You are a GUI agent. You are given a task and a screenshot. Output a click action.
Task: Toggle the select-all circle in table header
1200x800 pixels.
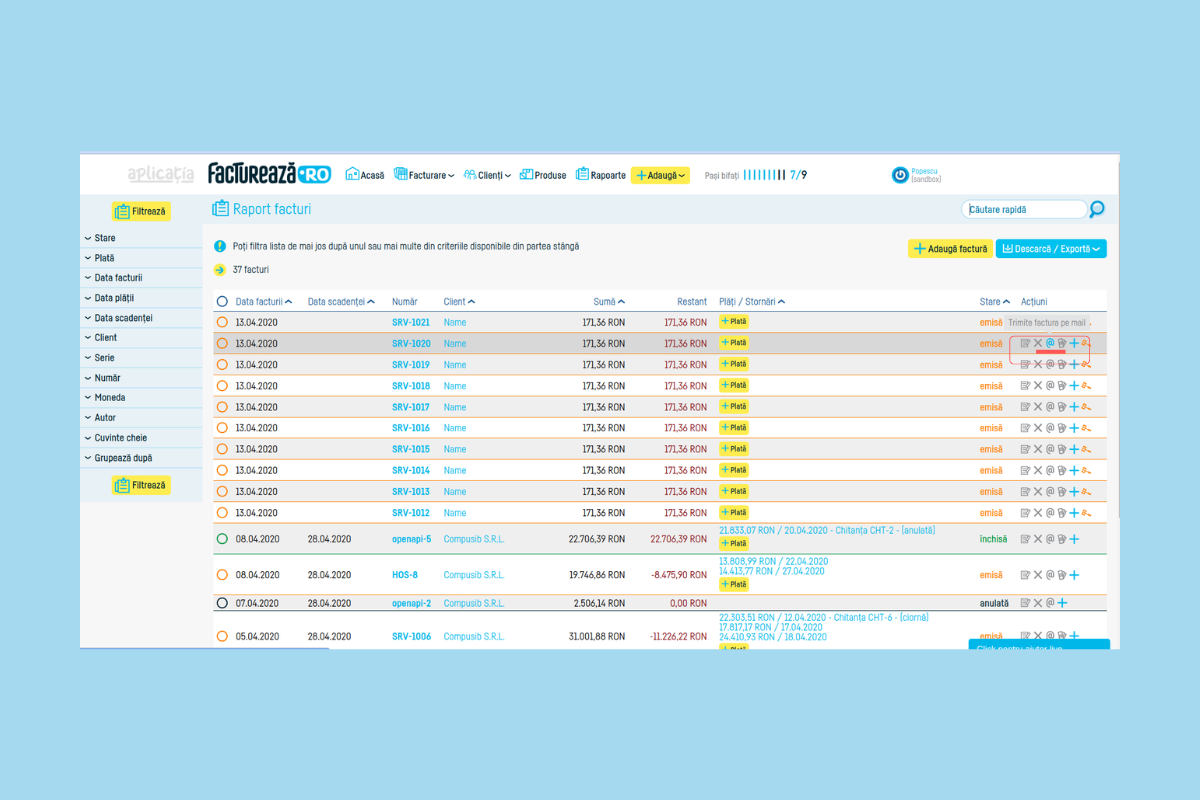click(x=222, y=301)
